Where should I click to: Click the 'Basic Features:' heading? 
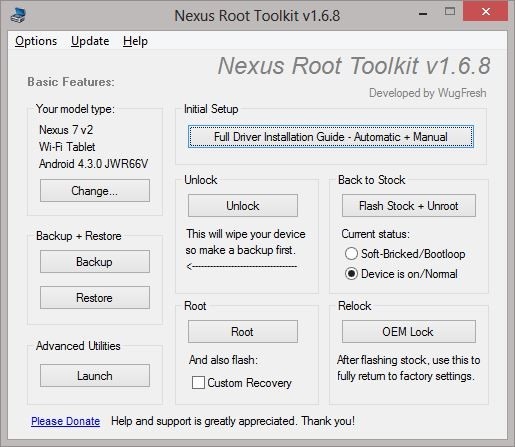[x=71, y=82]
